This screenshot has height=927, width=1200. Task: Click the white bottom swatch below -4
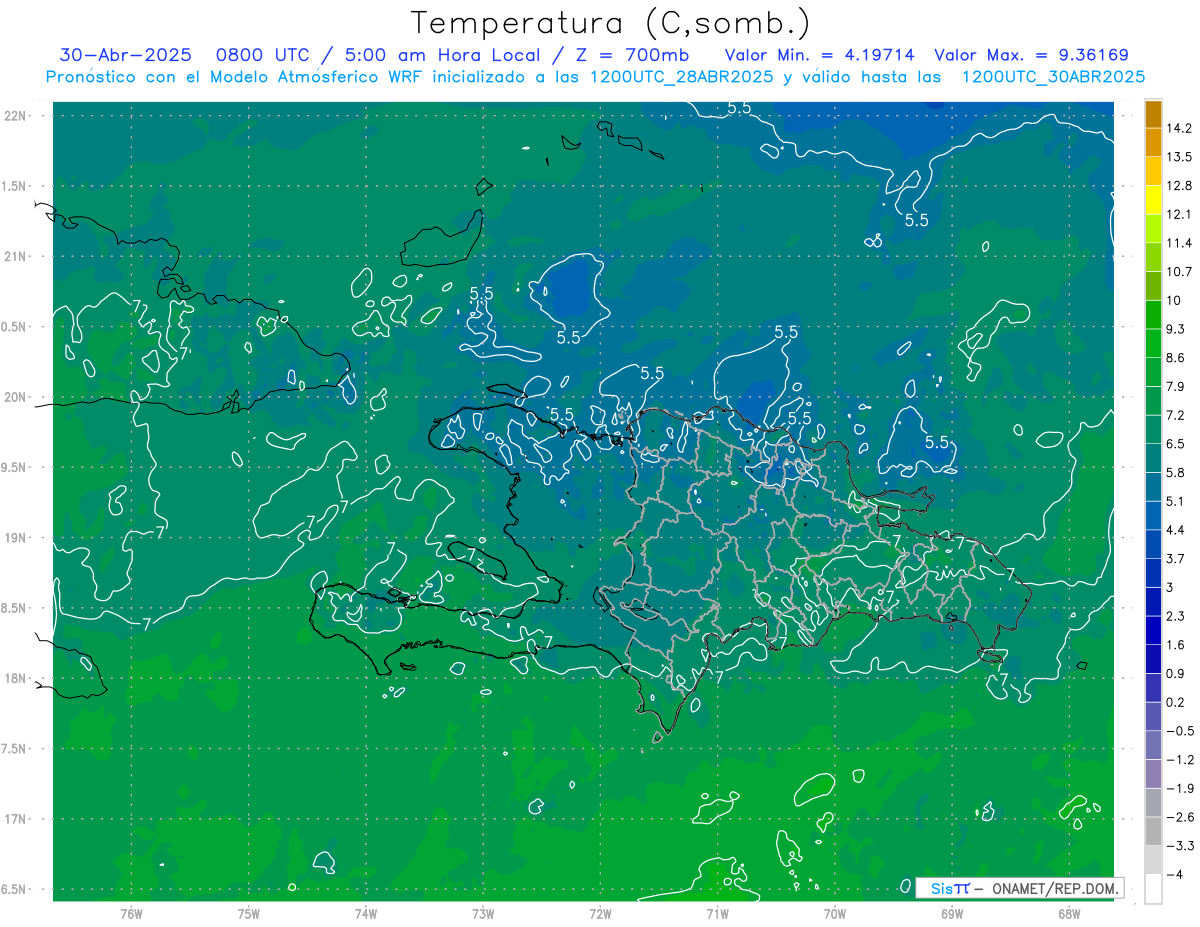[x=1153, y=889]
